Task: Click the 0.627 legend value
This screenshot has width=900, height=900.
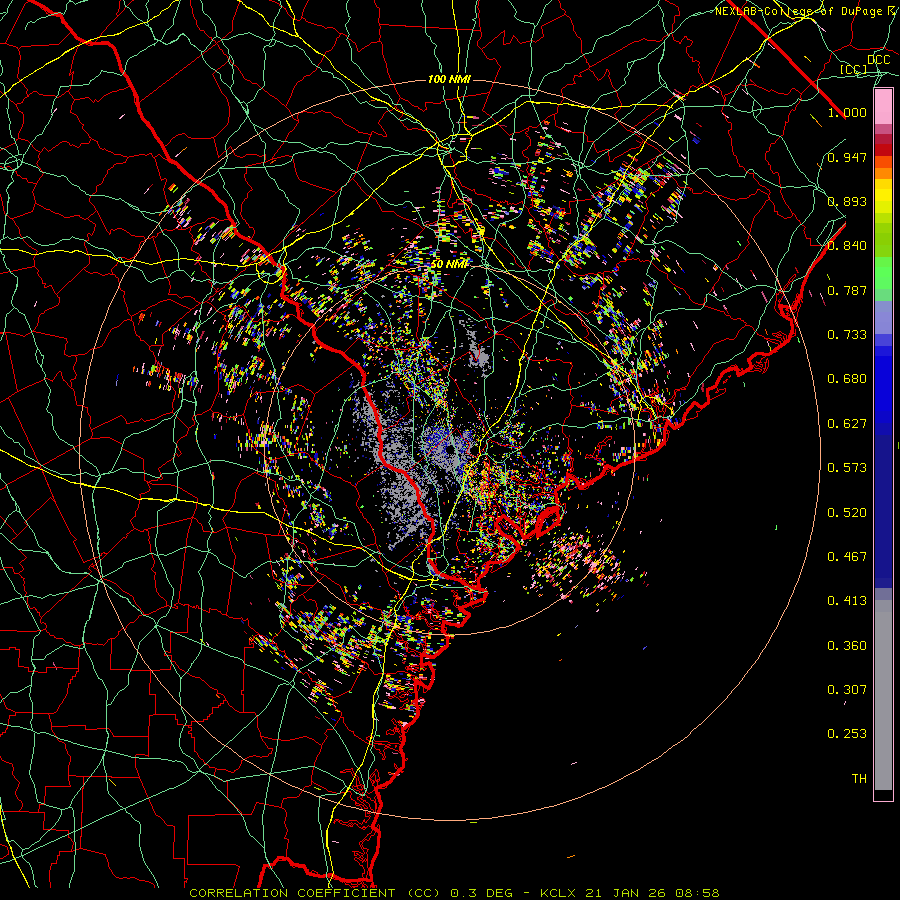Action: click(847, 424)
